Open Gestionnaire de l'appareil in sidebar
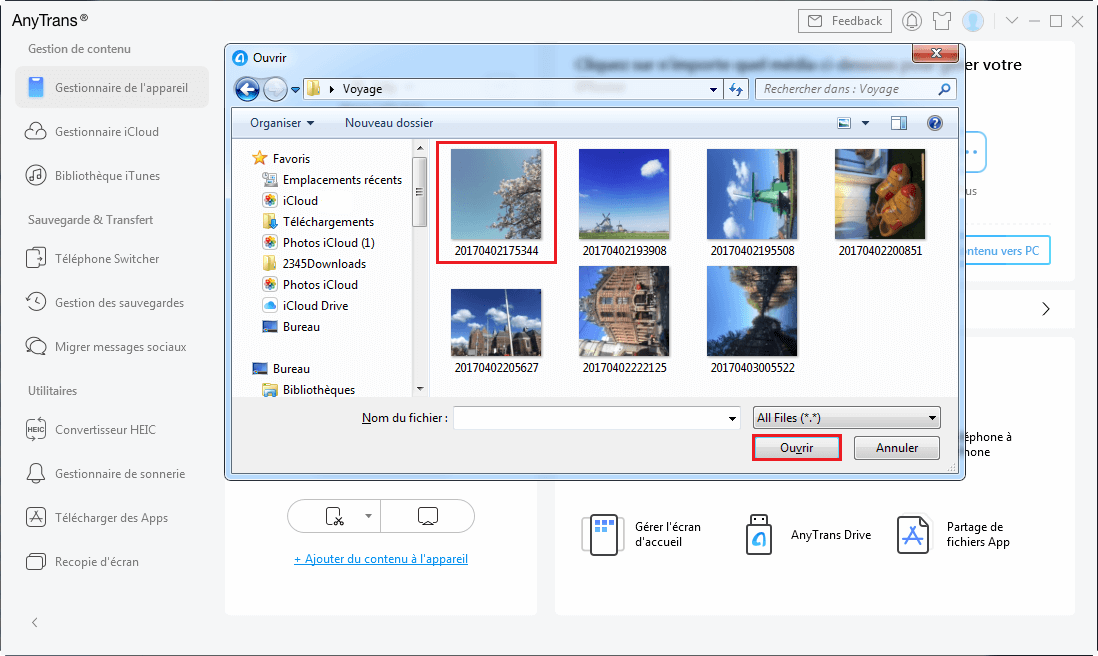The height and width of the screenshot is (656, 1098). pos(112,88)
